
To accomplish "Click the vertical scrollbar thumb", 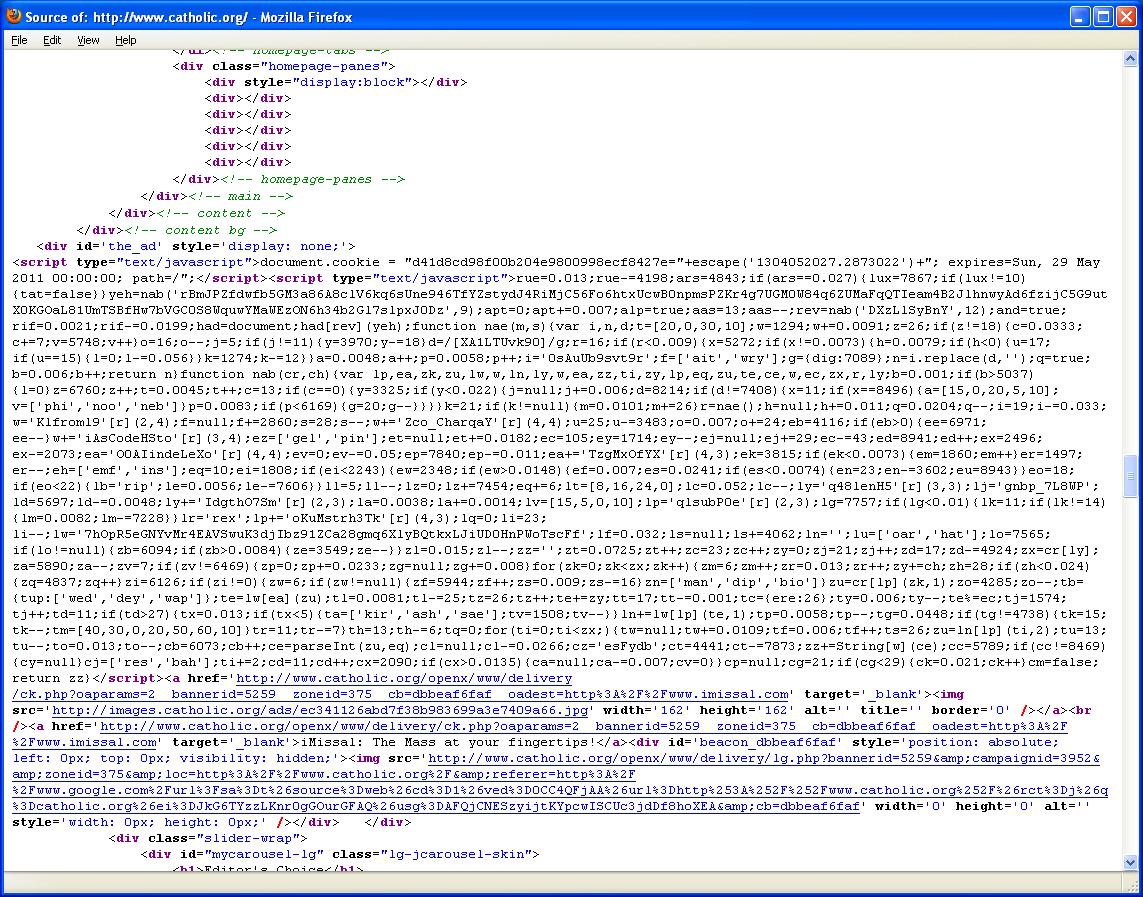I will (x=1132, y=475).
